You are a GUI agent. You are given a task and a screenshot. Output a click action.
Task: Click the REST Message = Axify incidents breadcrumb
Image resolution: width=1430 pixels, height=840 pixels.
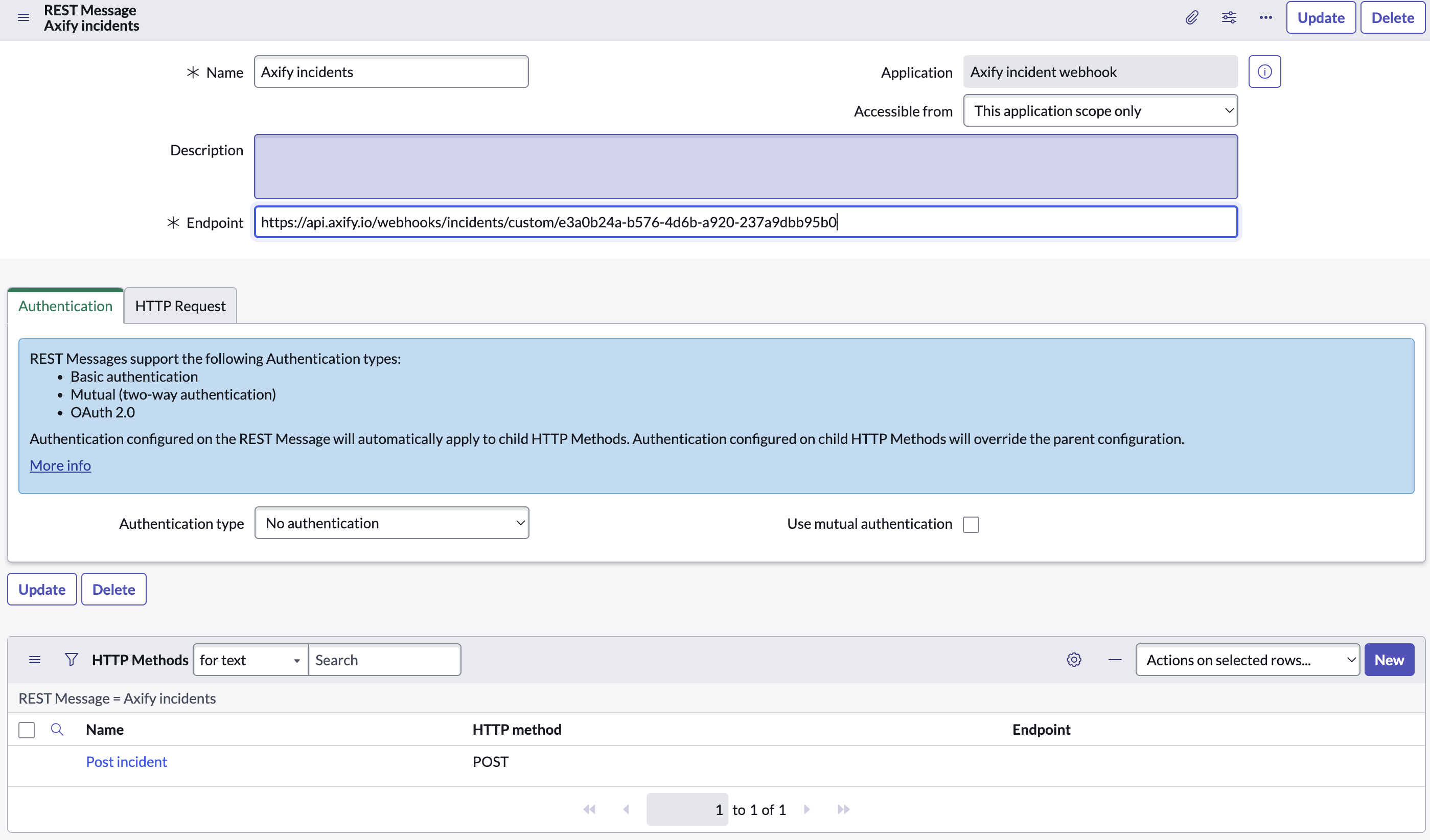coord(117,698)
